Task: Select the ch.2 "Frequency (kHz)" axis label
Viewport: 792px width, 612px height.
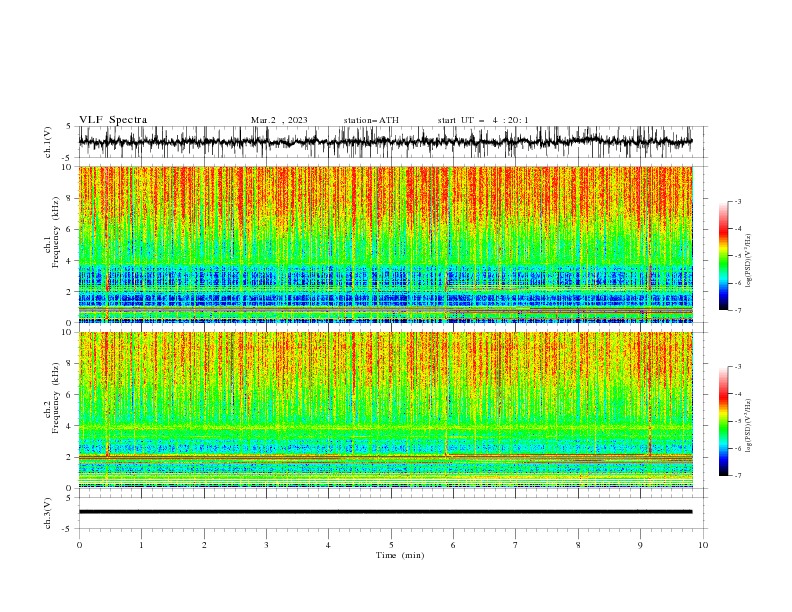Action: click(x=55, y=397)
